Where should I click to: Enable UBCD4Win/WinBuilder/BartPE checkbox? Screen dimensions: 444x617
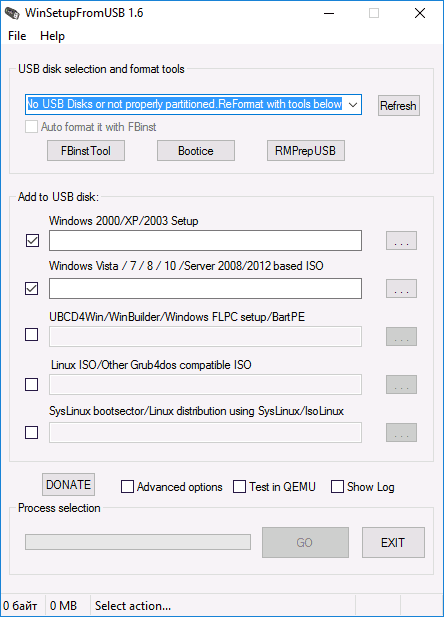[x=31, y=334]
